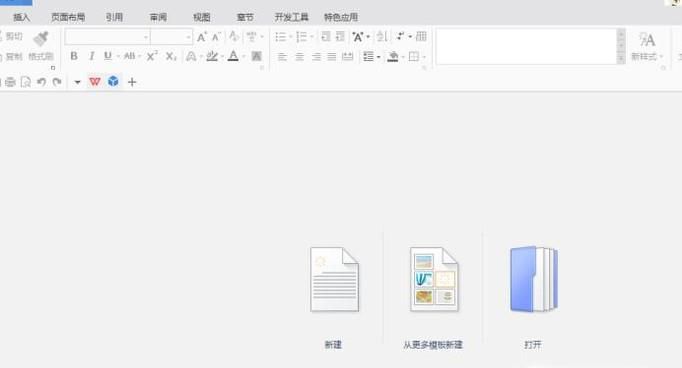Apply distributed alignment
The image size is (682, 368).
tap(348, 57)
